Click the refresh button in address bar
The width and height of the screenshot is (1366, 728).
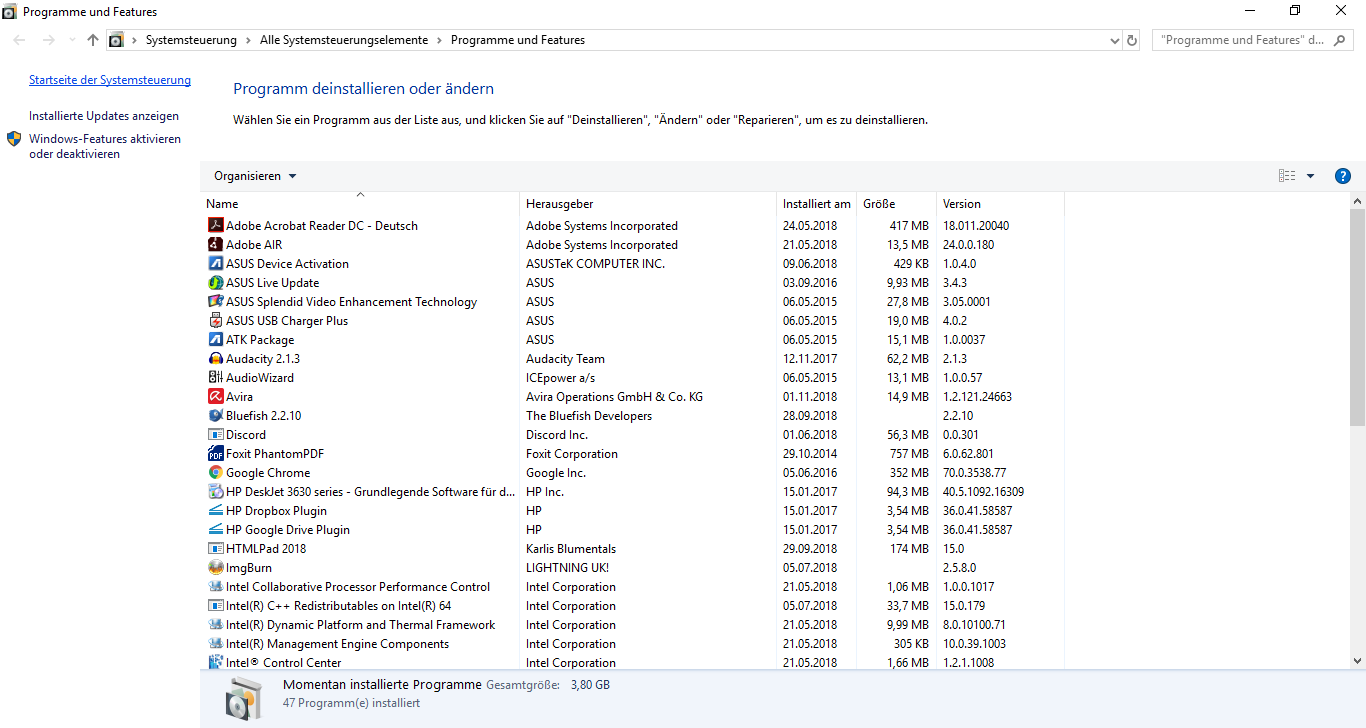click(x=1132, y=40)
